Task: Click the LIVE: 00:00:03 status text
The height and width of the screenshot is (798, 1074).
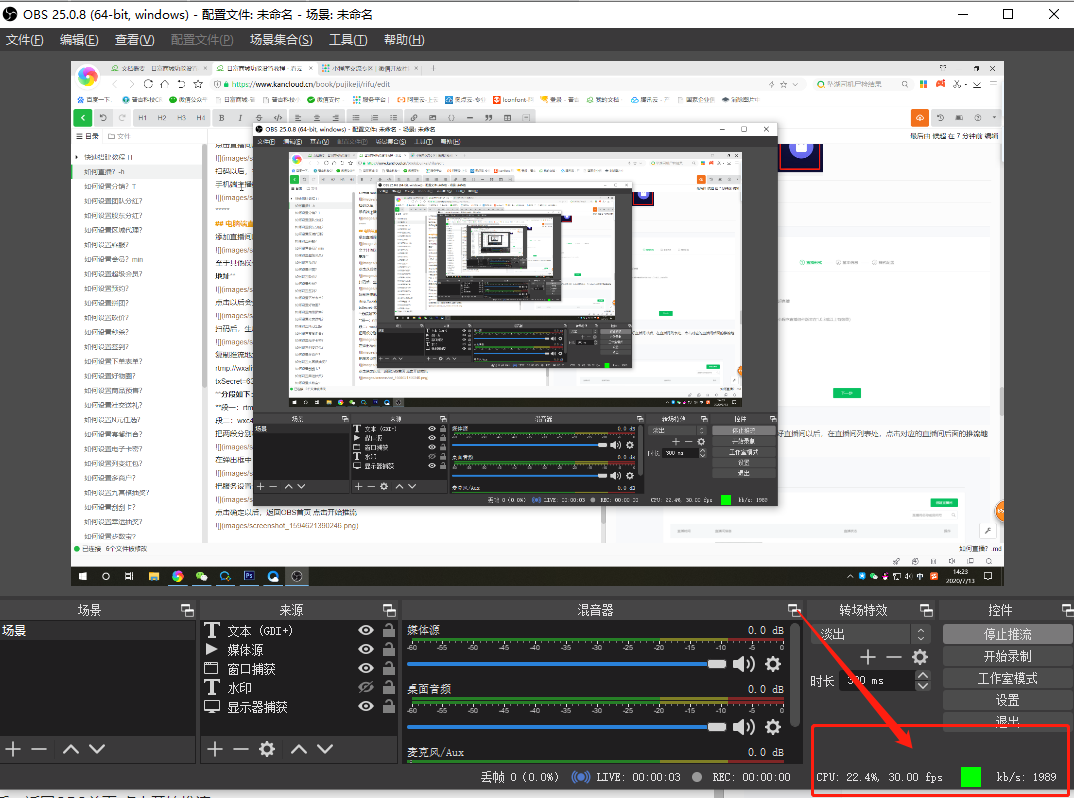Action: coord(638,777)
